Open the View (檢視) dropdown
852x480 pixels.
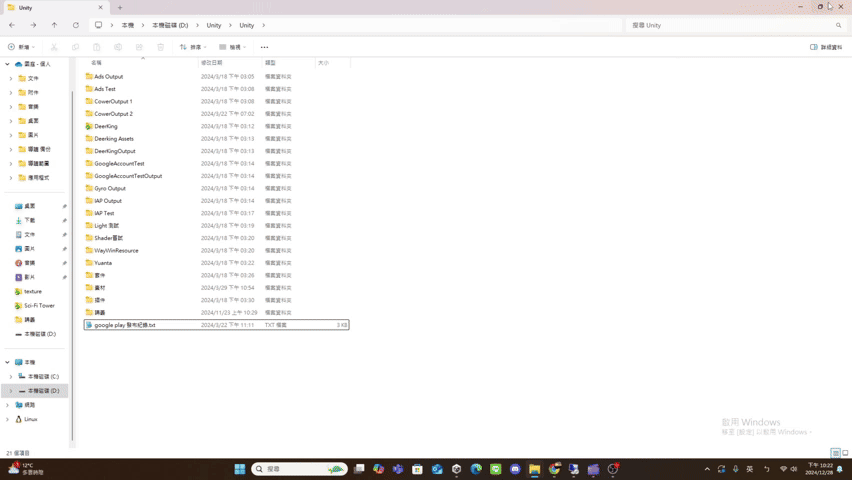tap(230, 47)
